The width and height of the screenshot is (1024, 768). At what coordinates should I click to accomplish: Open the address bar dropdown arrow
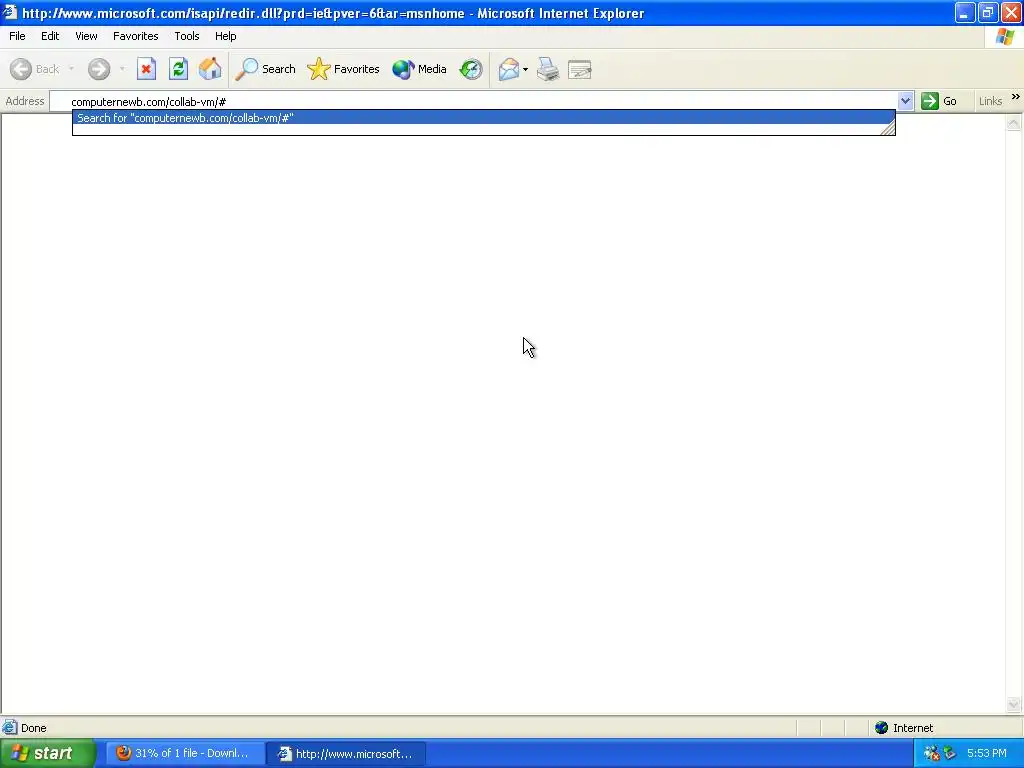point(905,101)
